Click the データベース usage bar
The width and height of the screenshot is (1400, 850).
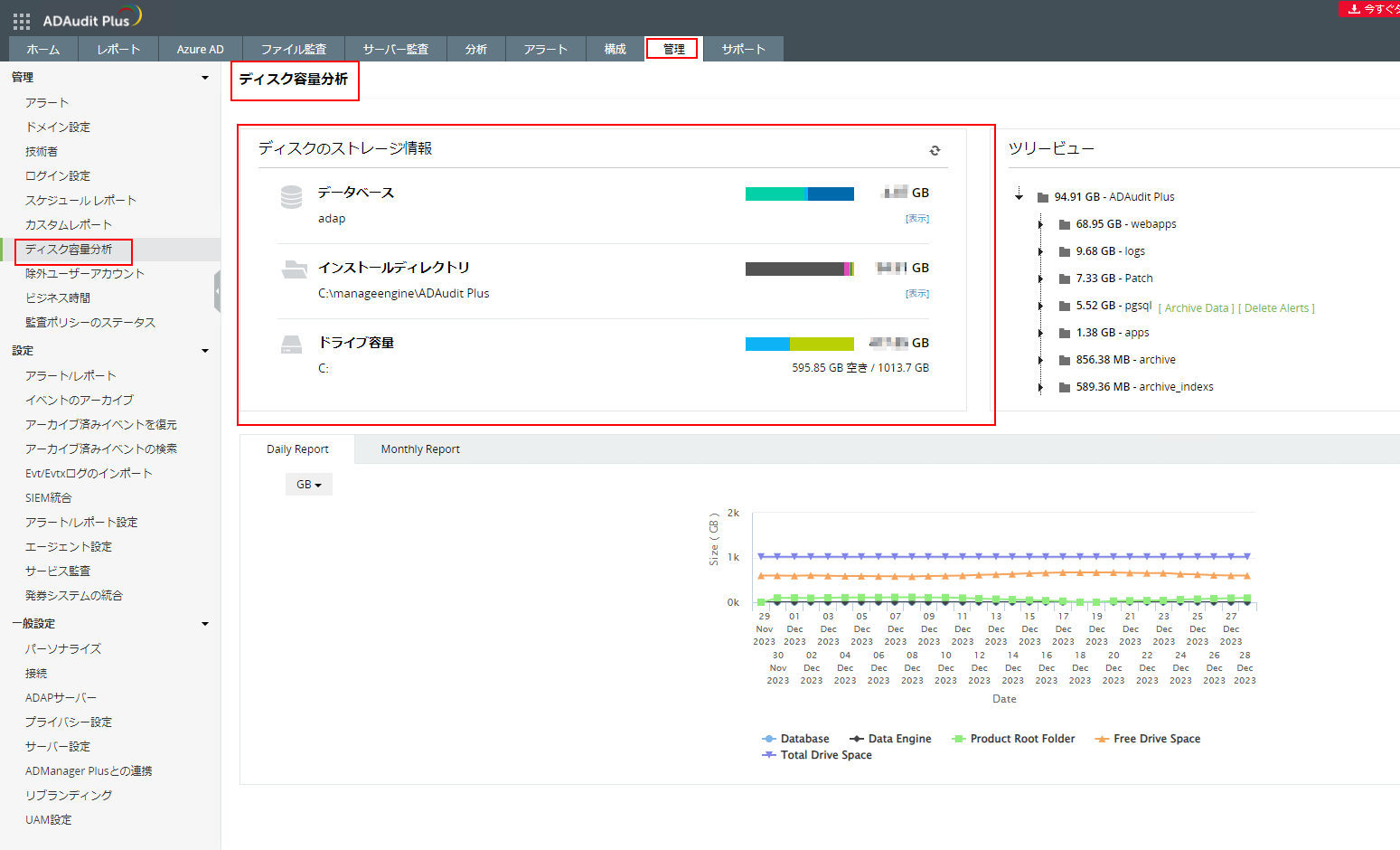click(799, 194)
